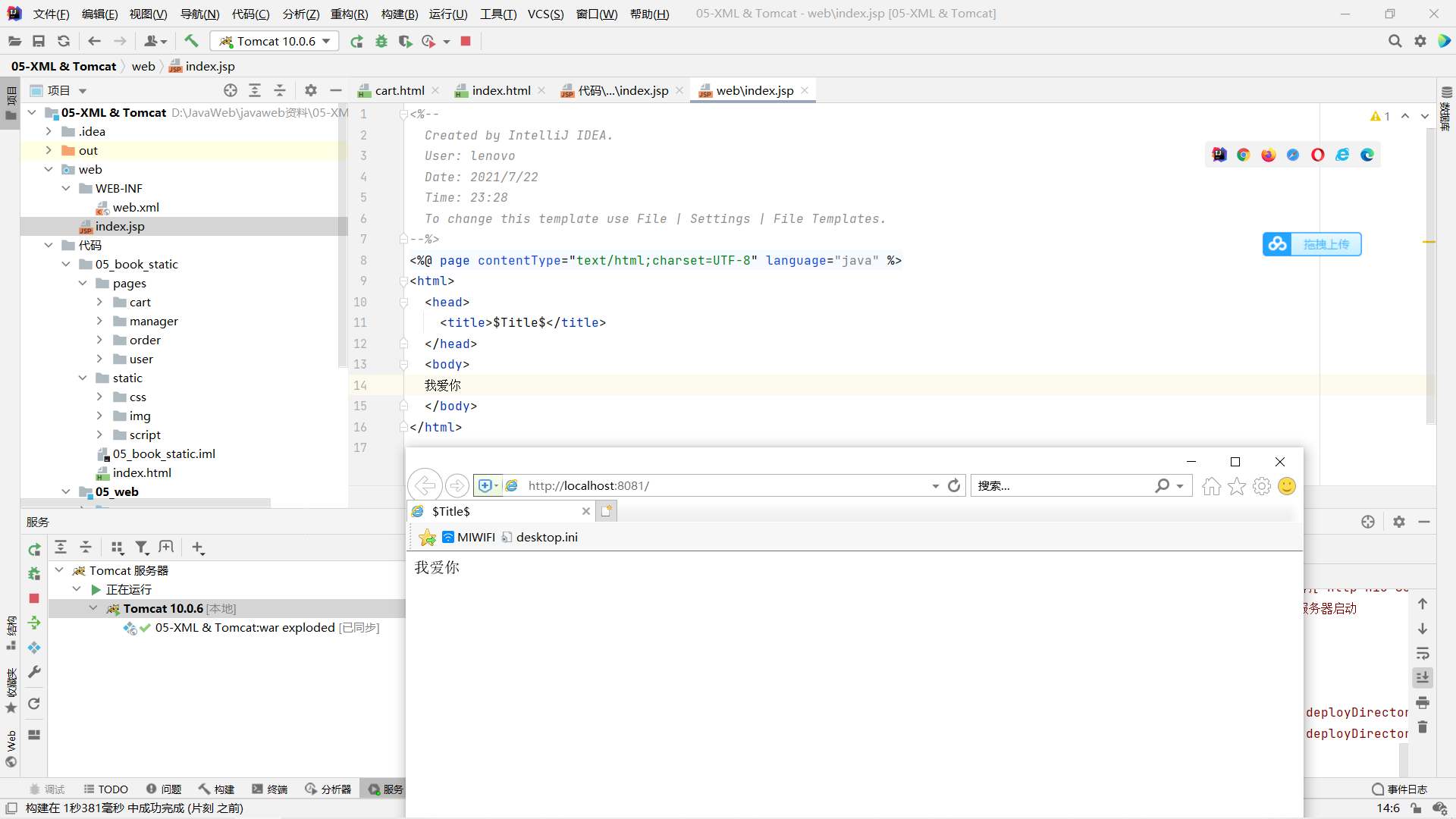Expand the cart folder
1456x819 pixels.
[99, 302]
